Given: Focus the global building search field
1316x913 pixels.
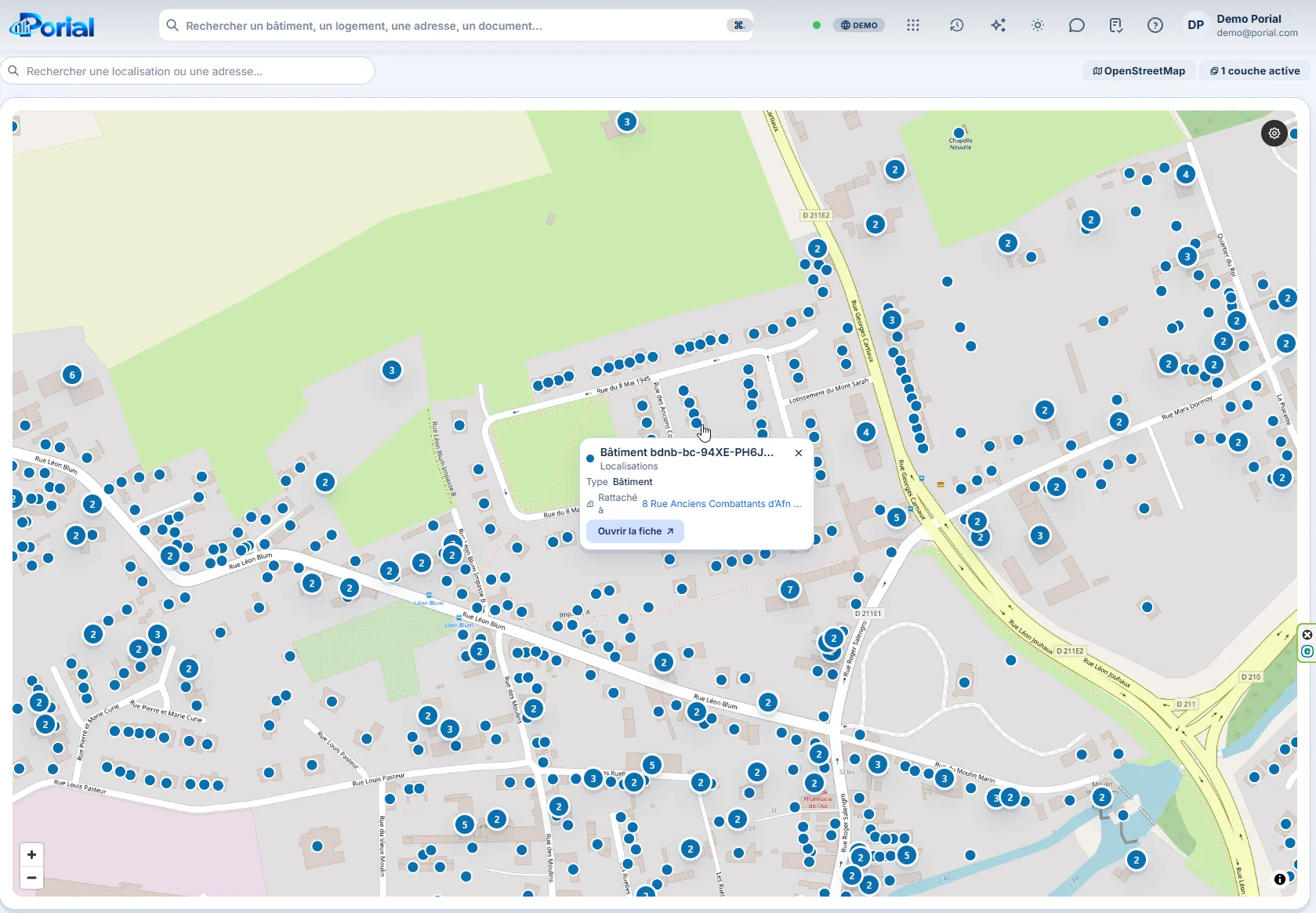Looking at the screenshot, I should [455, 26].
